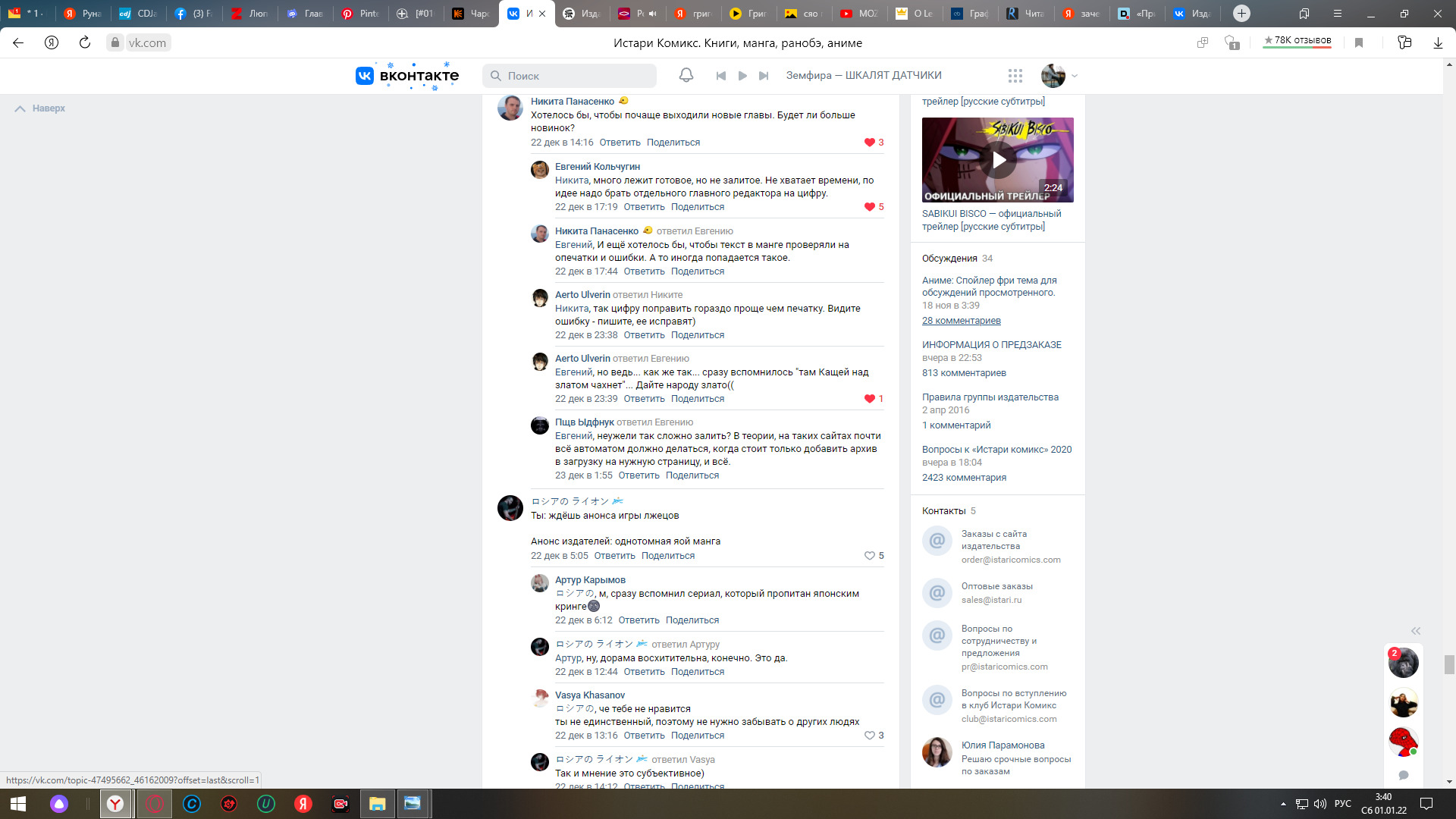Reply to Евгений Кольчугин's comment
Image resolution: width=1456 pixels, height=819 pixels.
pos(644,207)
